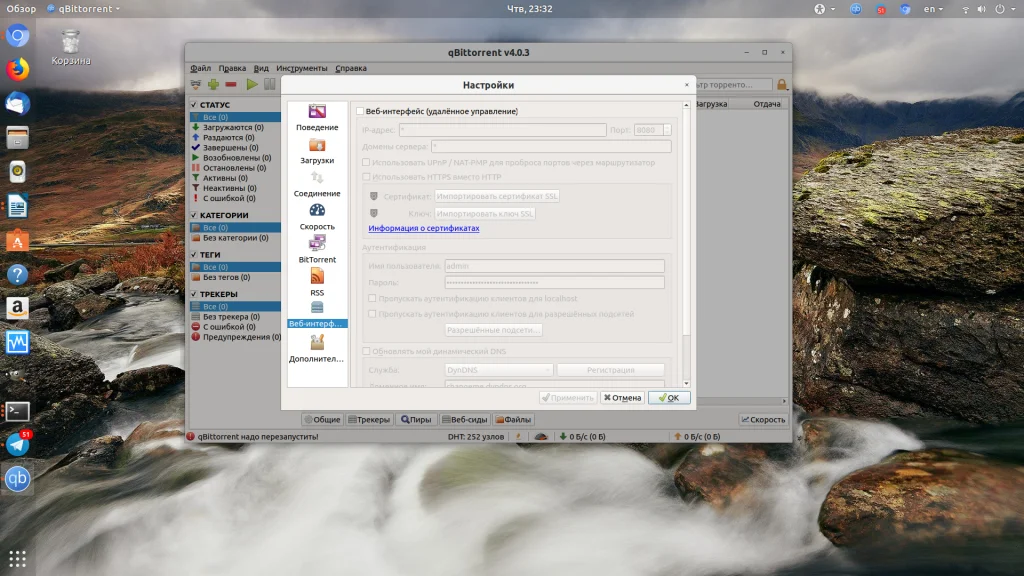The height and width of the screenshot is (576, 1024).
Task: Open the DynDNS service dropdown
Action: [x=499, y=370]
